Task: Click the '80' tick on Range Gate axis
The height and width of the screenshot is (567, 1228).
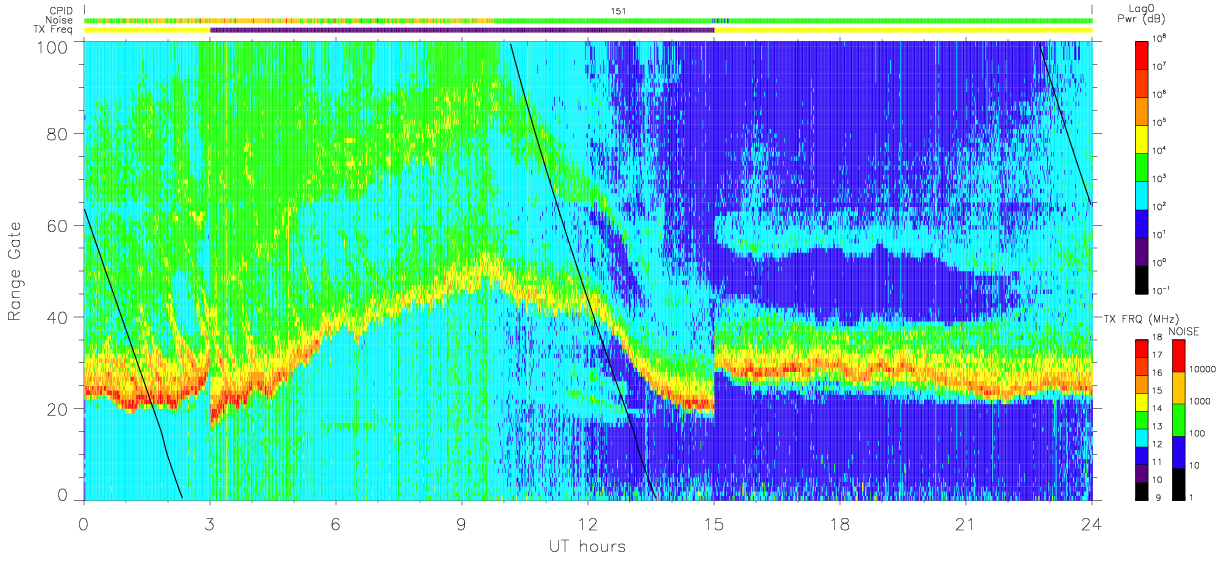Action: (58, 134)
